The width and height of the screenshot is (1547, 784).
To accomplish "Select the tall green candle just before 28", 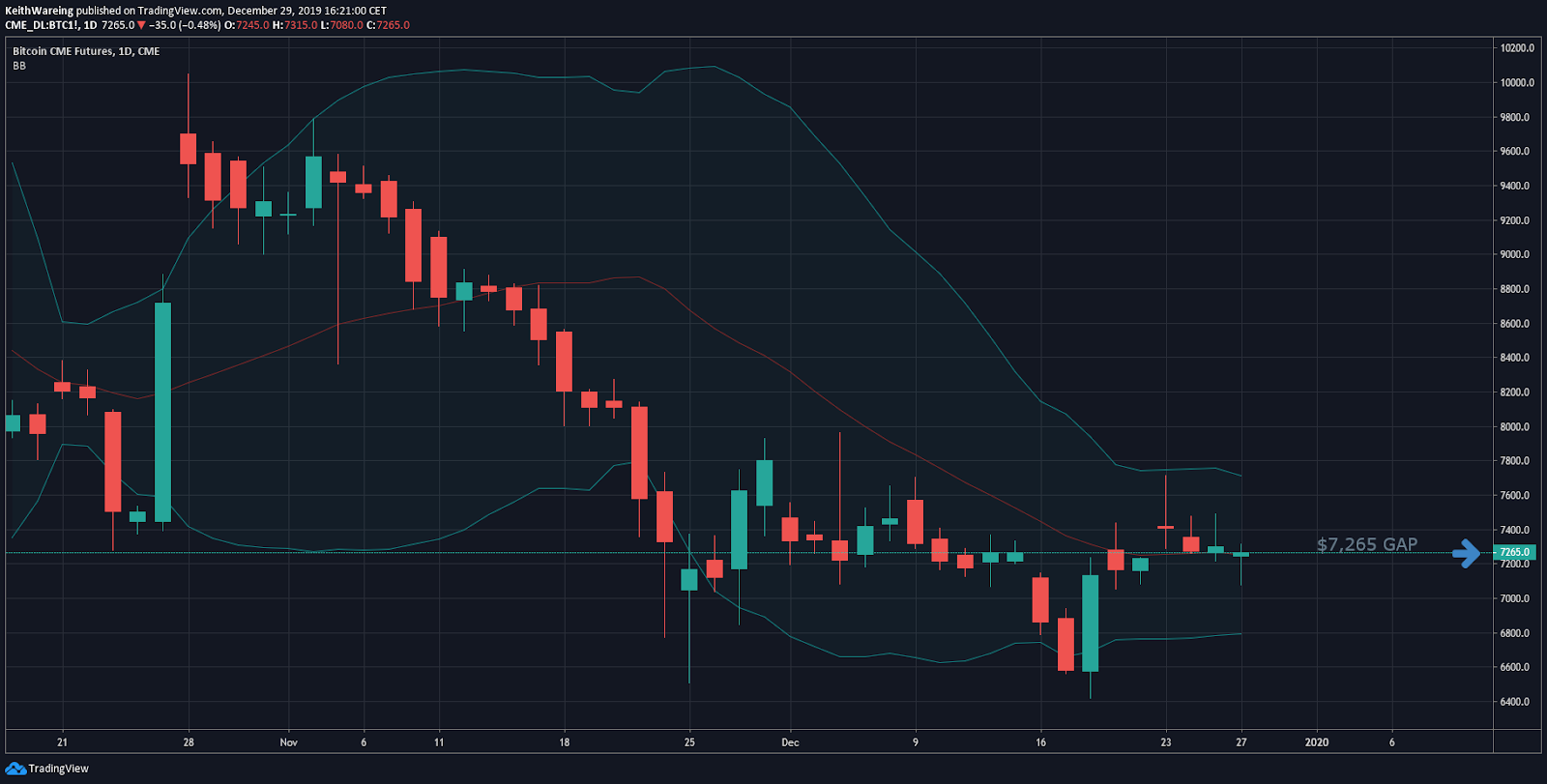I will (x=163, y=412).
